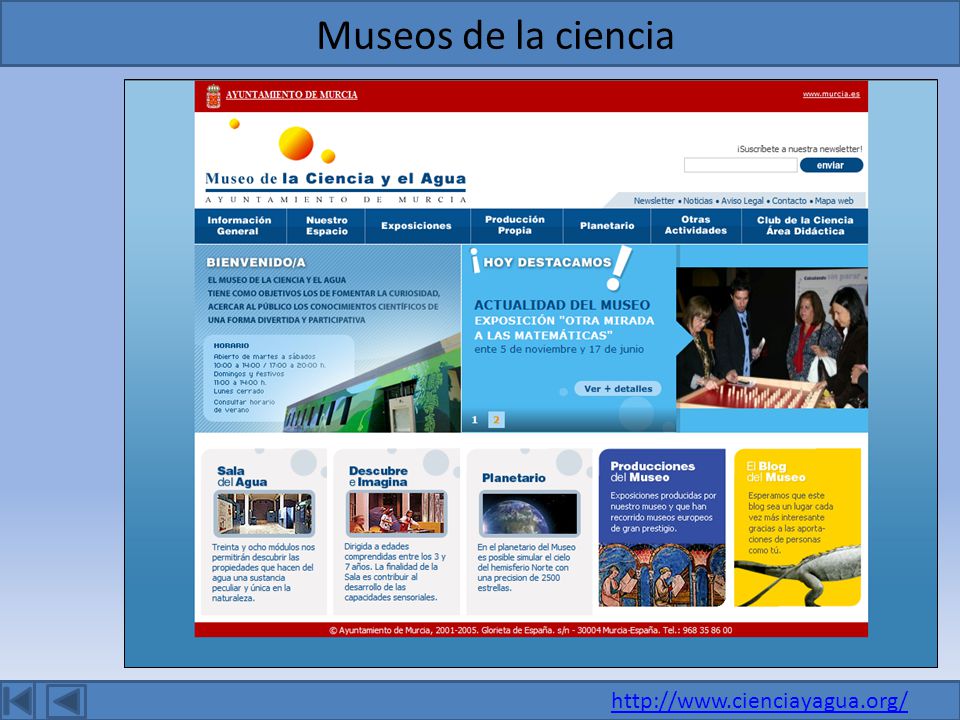The width and height of the screenshot is (960, 720).
Task: Open the cienciayagua.org link
Action: pos(759,700)
